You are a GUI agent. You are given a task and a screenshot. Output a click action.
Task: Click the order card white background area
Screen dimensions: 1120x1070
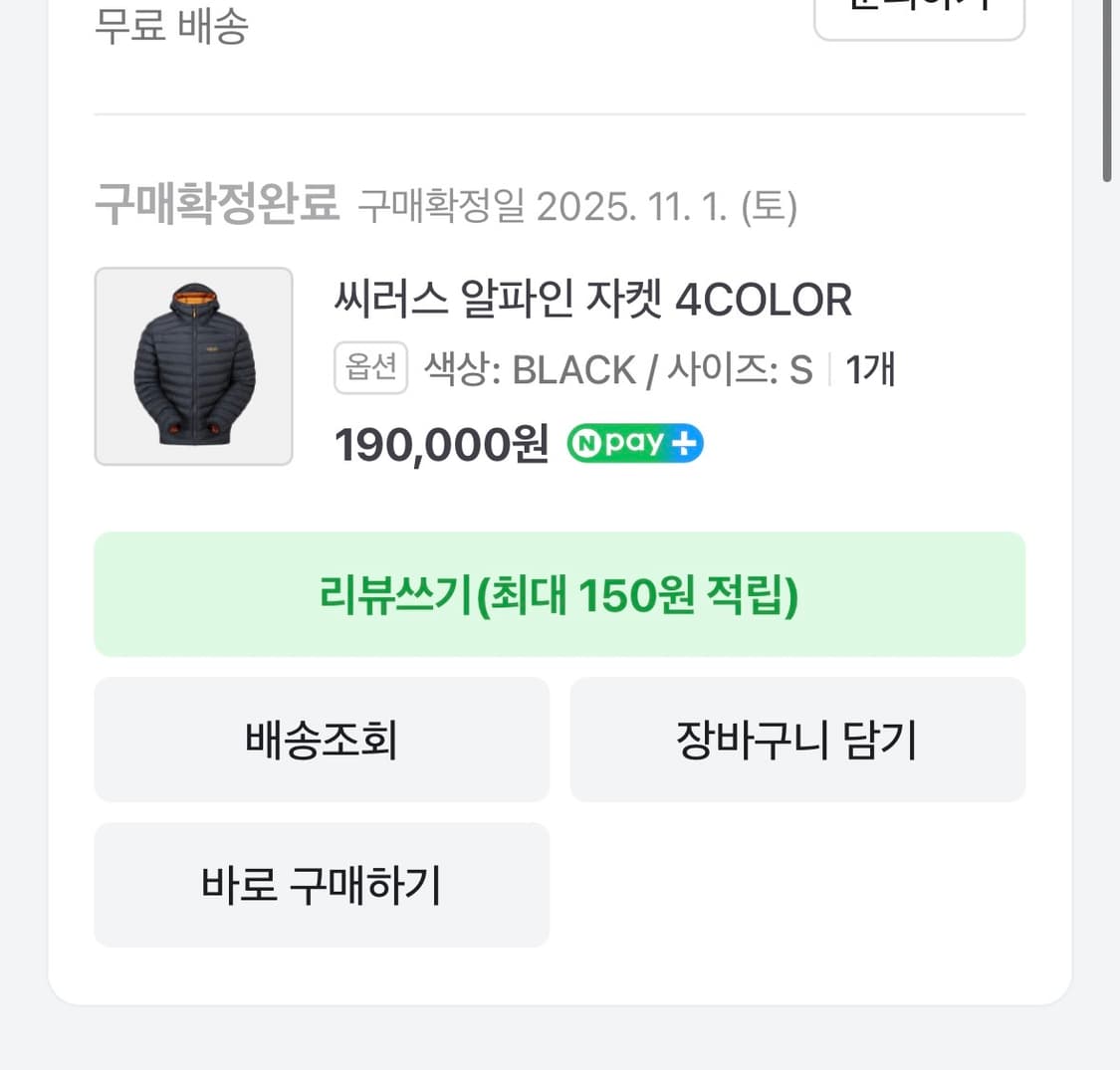(560, 498)
